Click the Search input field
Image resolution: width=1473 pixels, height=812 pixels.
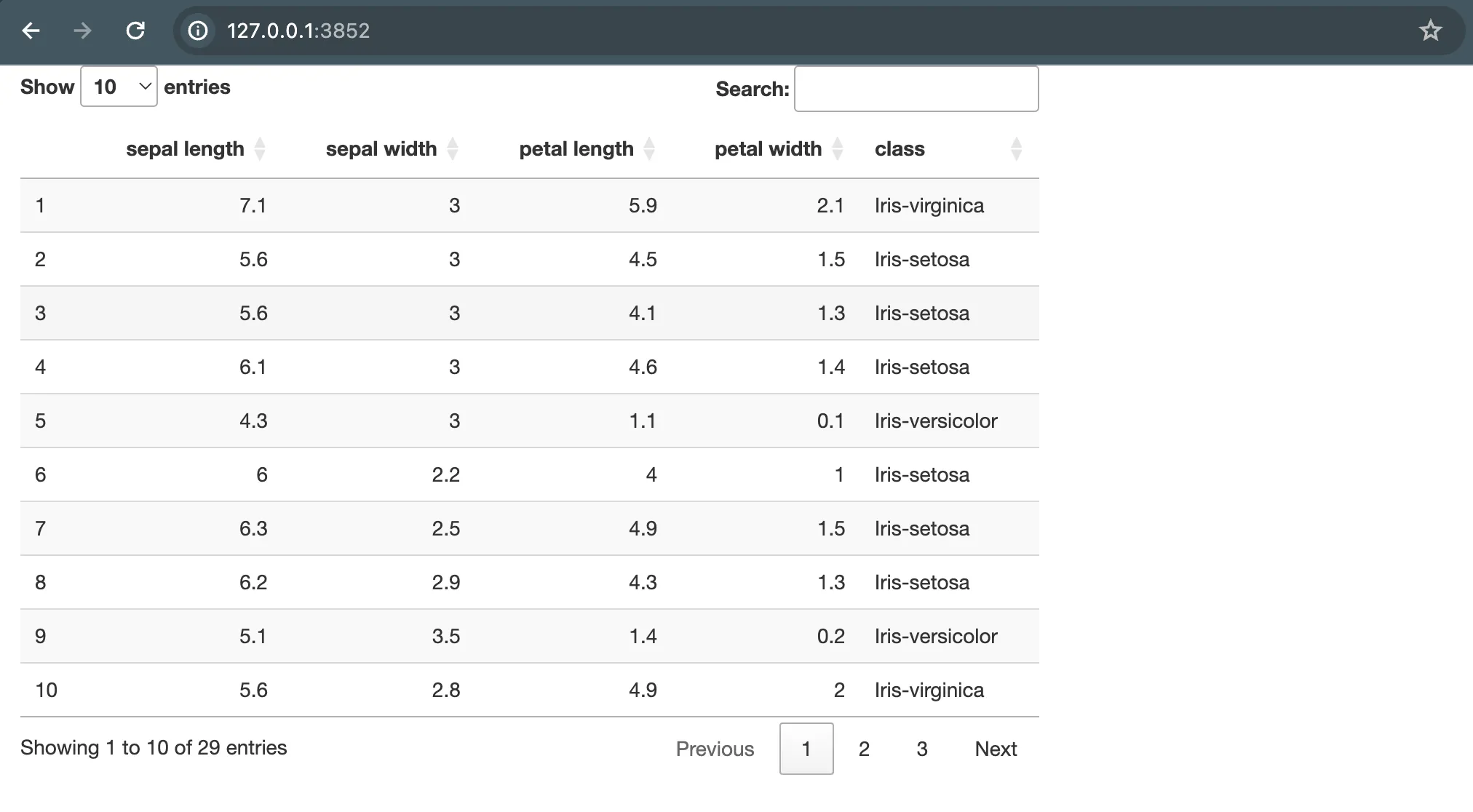[916, 89]
